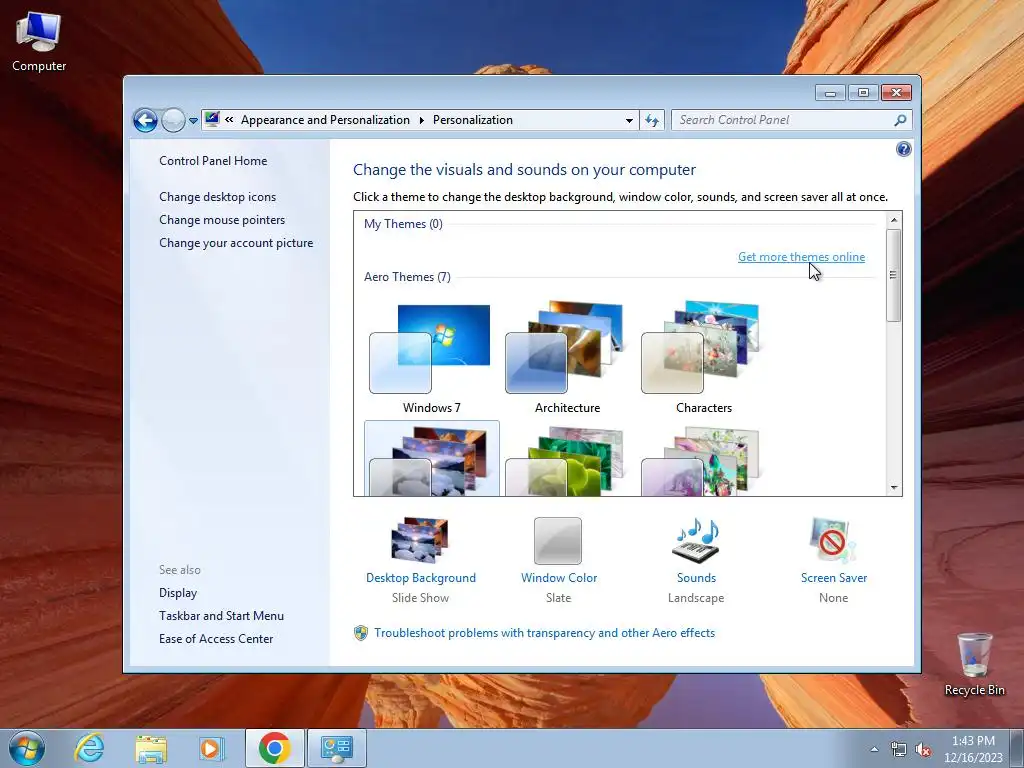
Task: Switch to Google Chrome in taskbar
Action: 274,748
